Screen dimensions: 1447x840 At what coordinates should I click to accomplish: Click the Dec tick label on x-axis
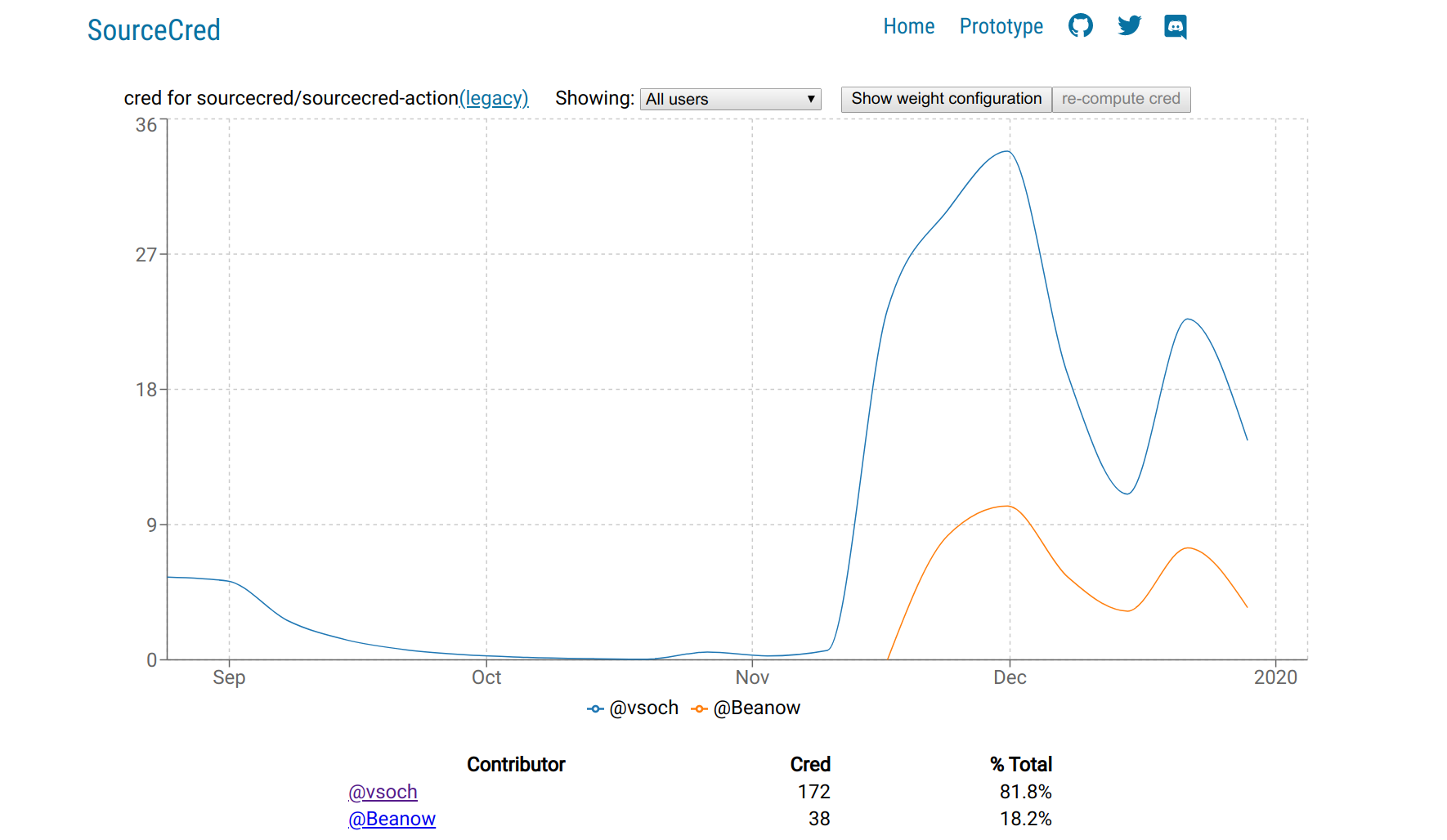click(1010, 677)
